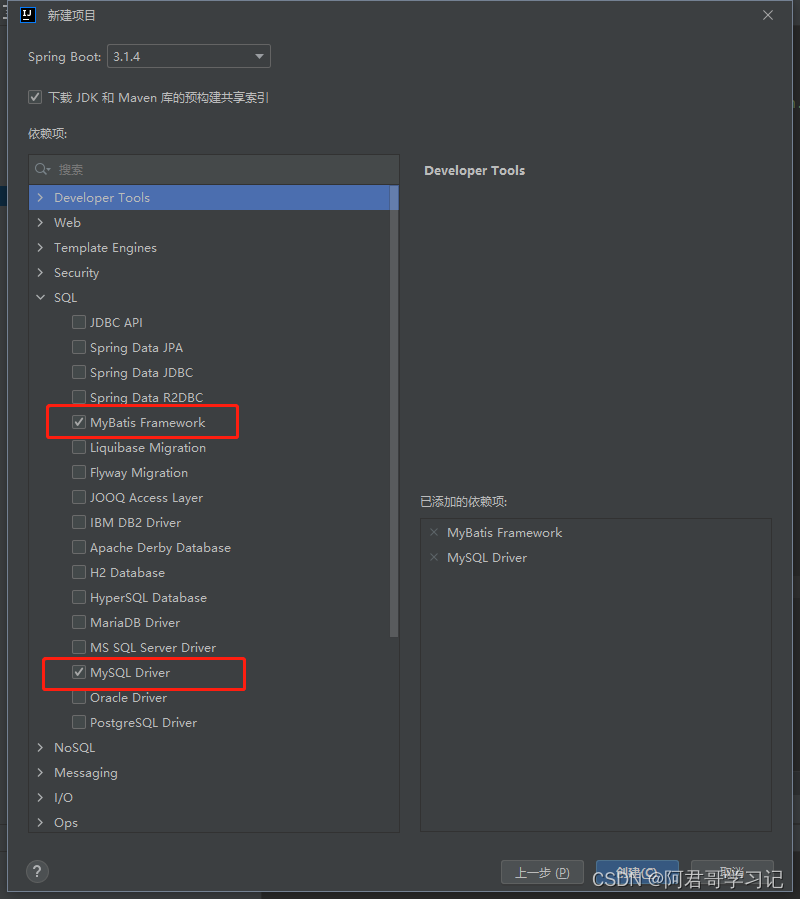Check the Oracle Driver checkbox

pos(79,697)
